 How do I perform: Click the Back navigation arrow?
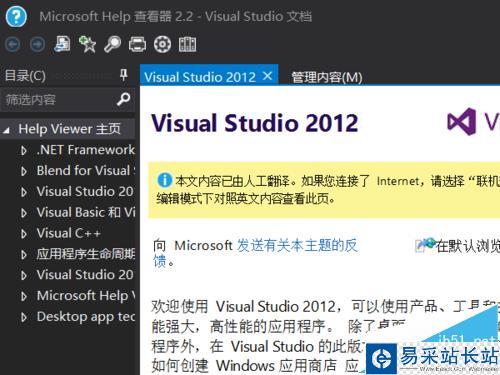pos(13,44)
